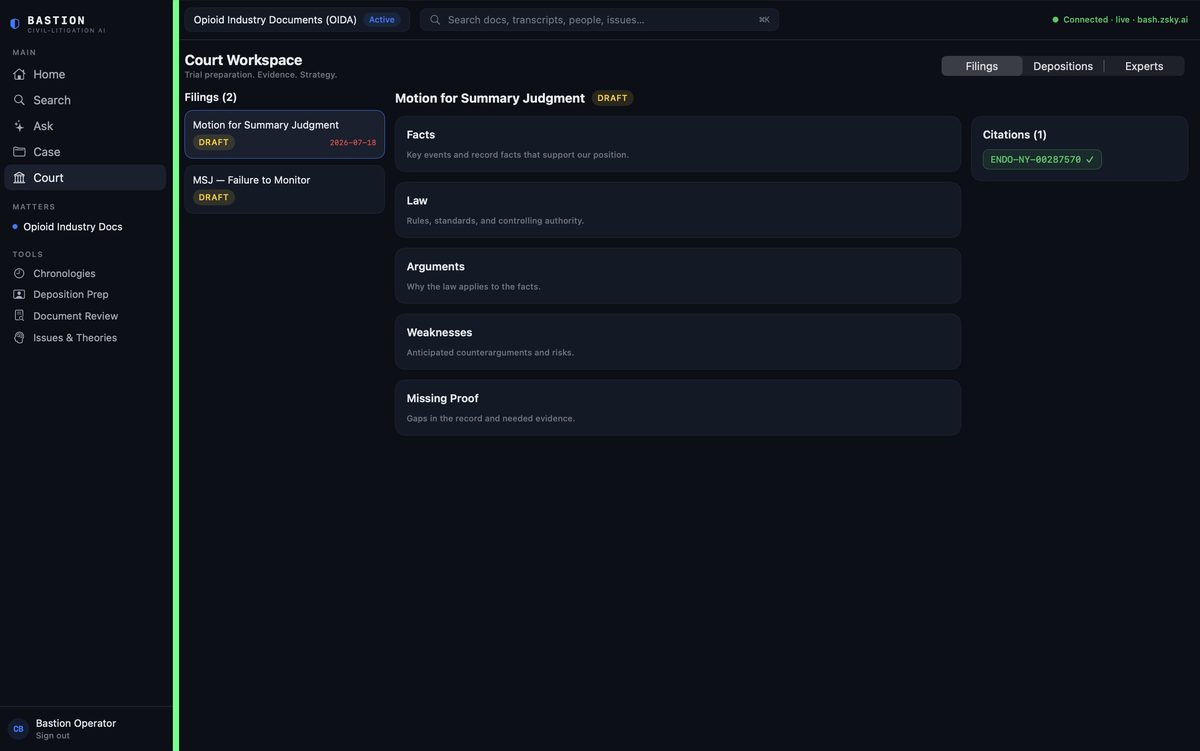Viewport: 1200px width, 751px height.
Task: Click the checkmark on ENDO-NY citation
Action: [x=1090, y=159]
